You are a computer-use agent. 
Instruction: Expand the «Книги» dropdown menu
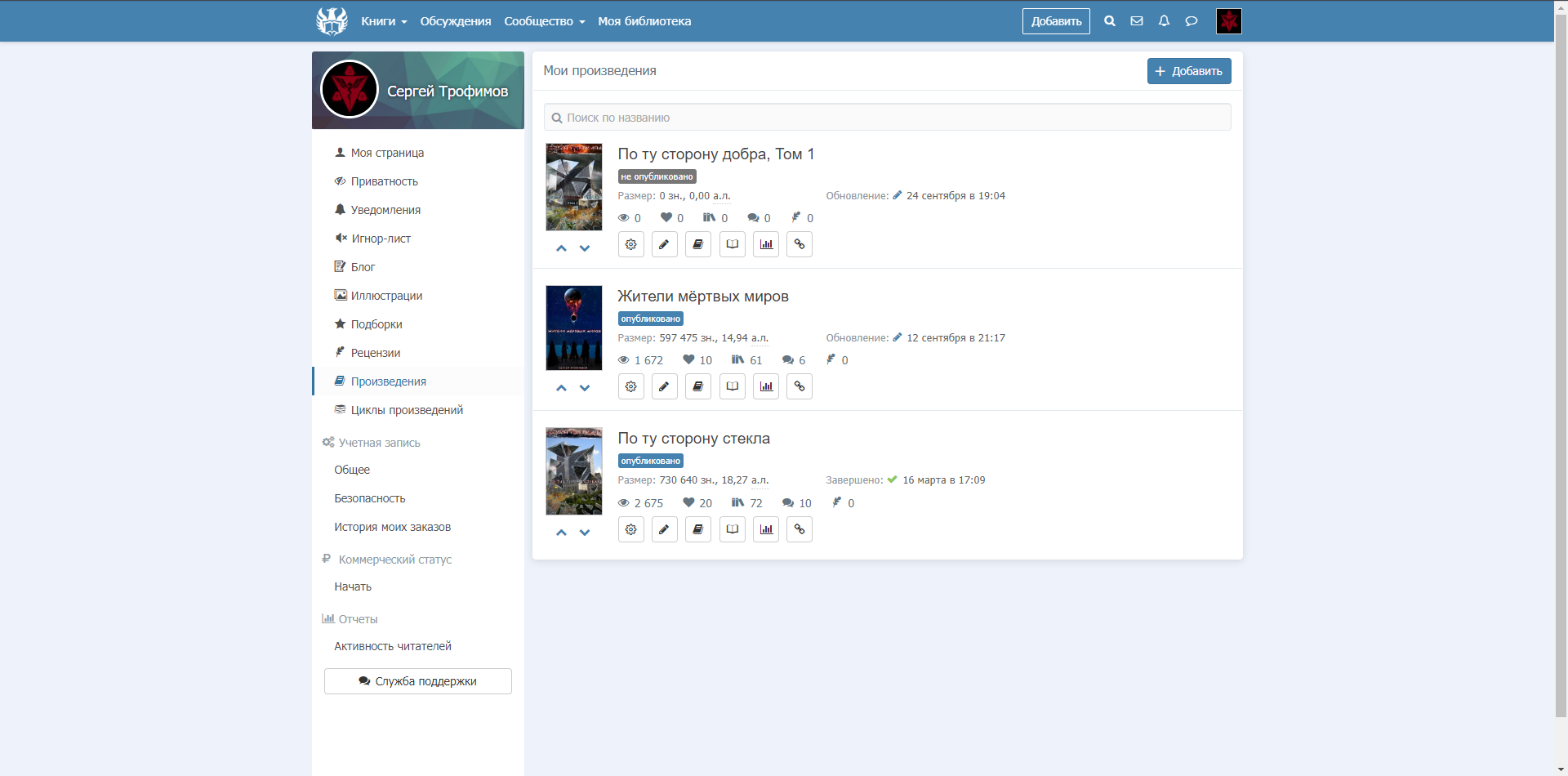pyautogui.click(x=384, y=21)
